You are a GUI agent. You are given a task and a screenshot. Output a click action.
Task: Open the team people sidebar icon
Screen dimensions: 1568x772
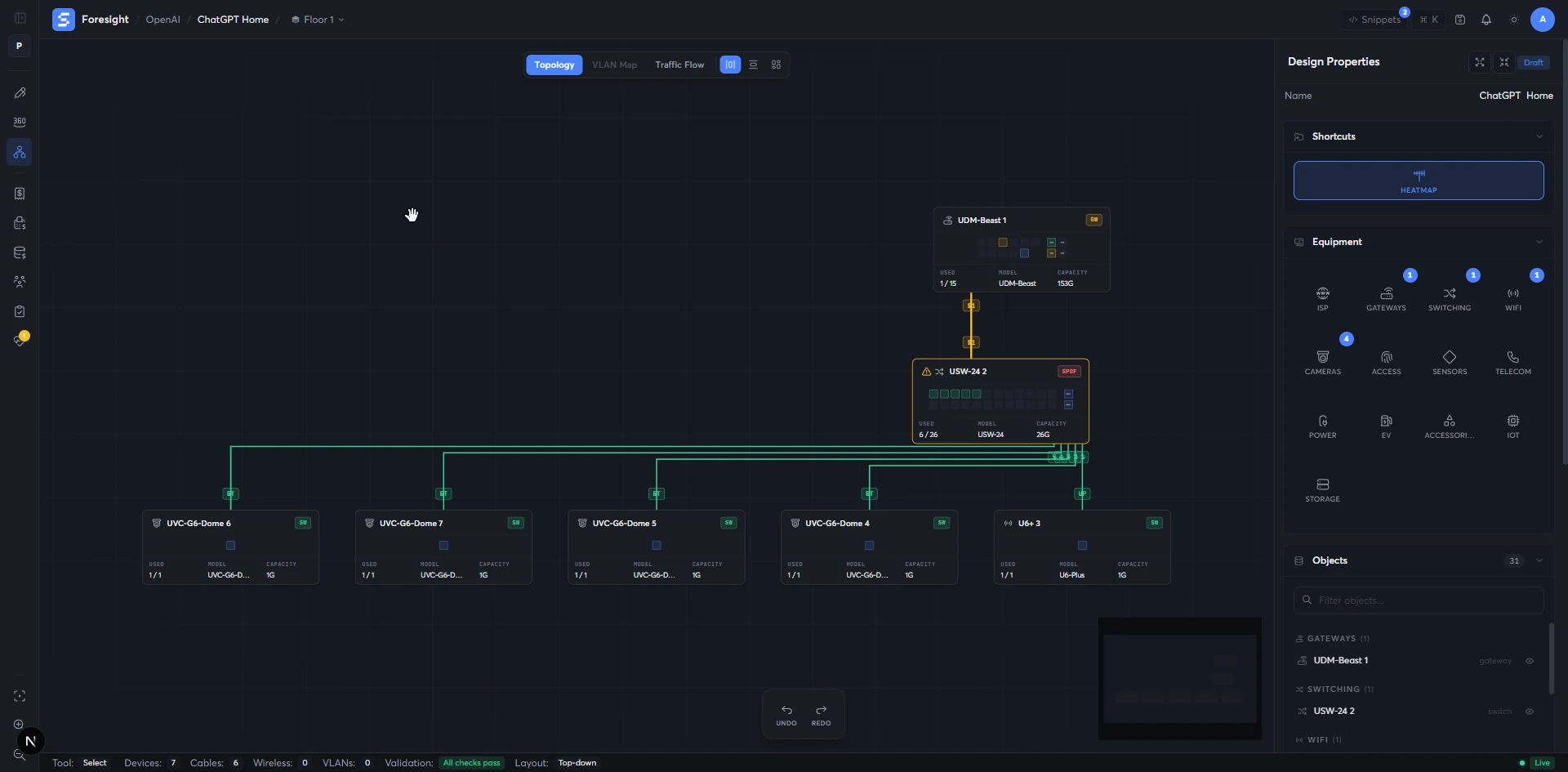(x=20, y=282)
